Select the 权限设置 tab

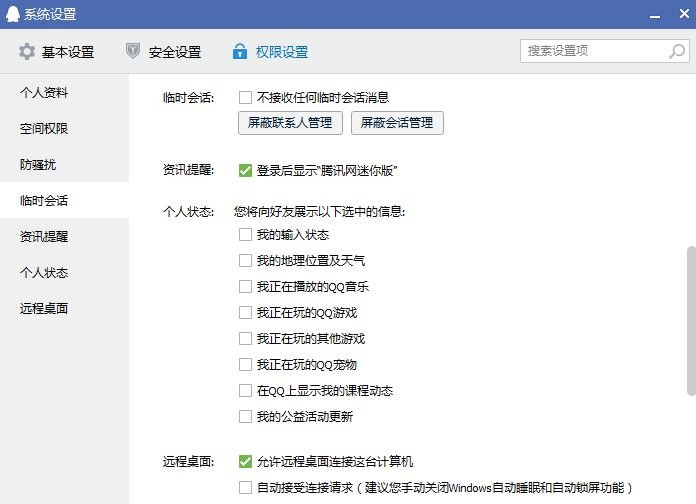(270, 52)
